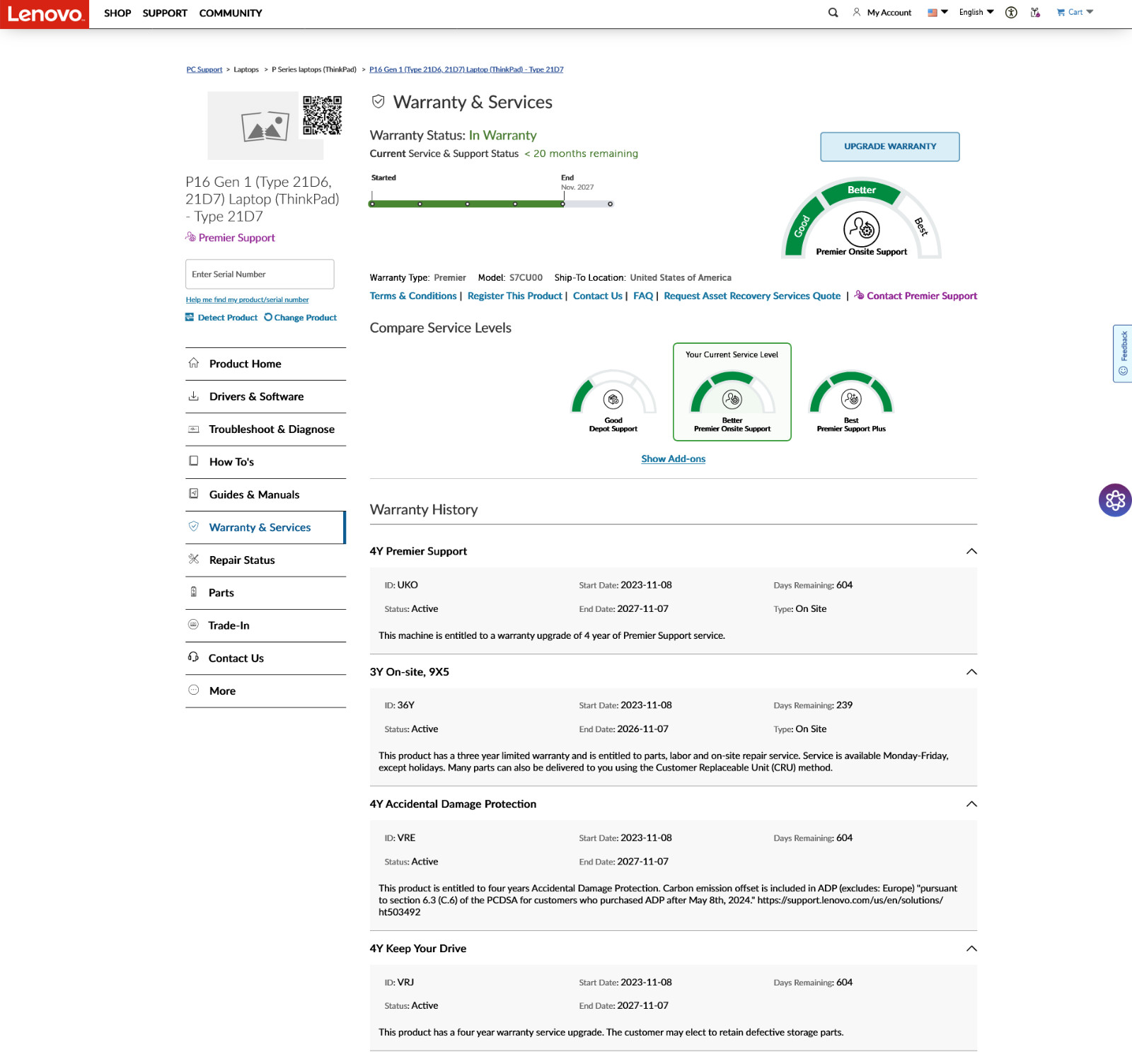
Task: Click the Parts icon in sidebar
Action: pos(194,592)
